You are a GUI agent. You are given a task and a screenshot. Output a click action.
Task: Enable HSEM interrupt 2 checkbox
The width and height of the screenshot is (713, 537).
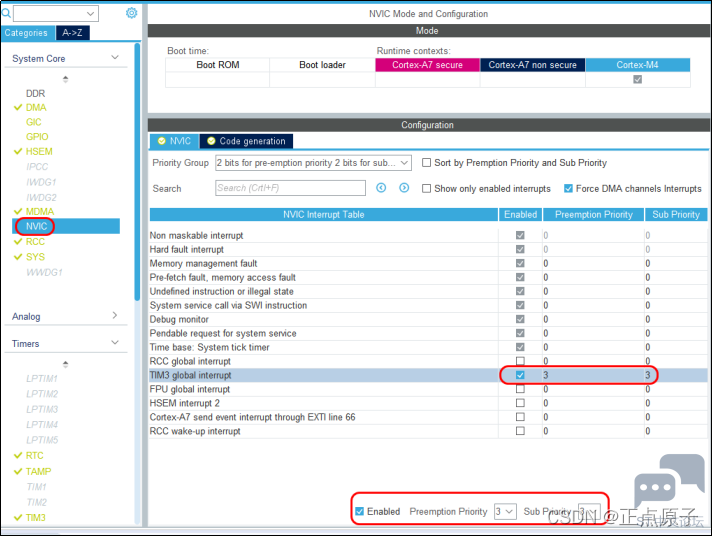520,403
